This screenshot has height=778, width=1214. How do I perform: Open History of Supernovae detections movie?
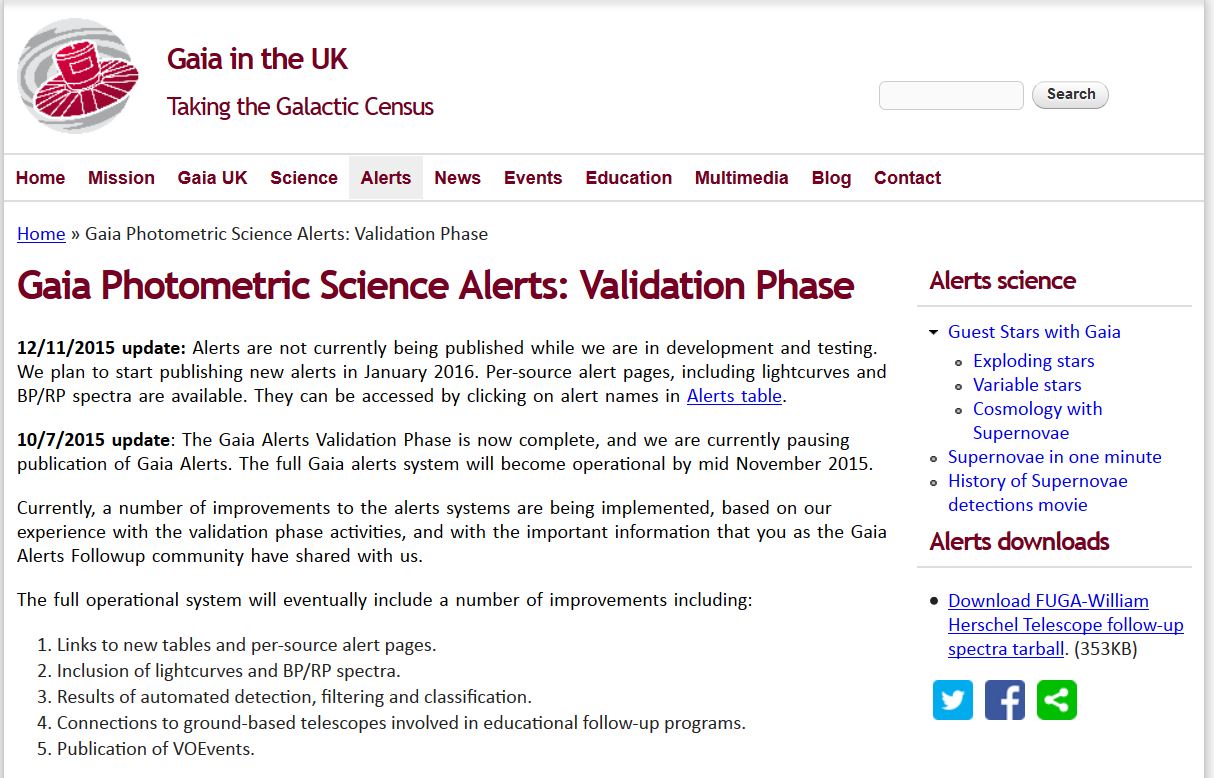(1038, 493)
